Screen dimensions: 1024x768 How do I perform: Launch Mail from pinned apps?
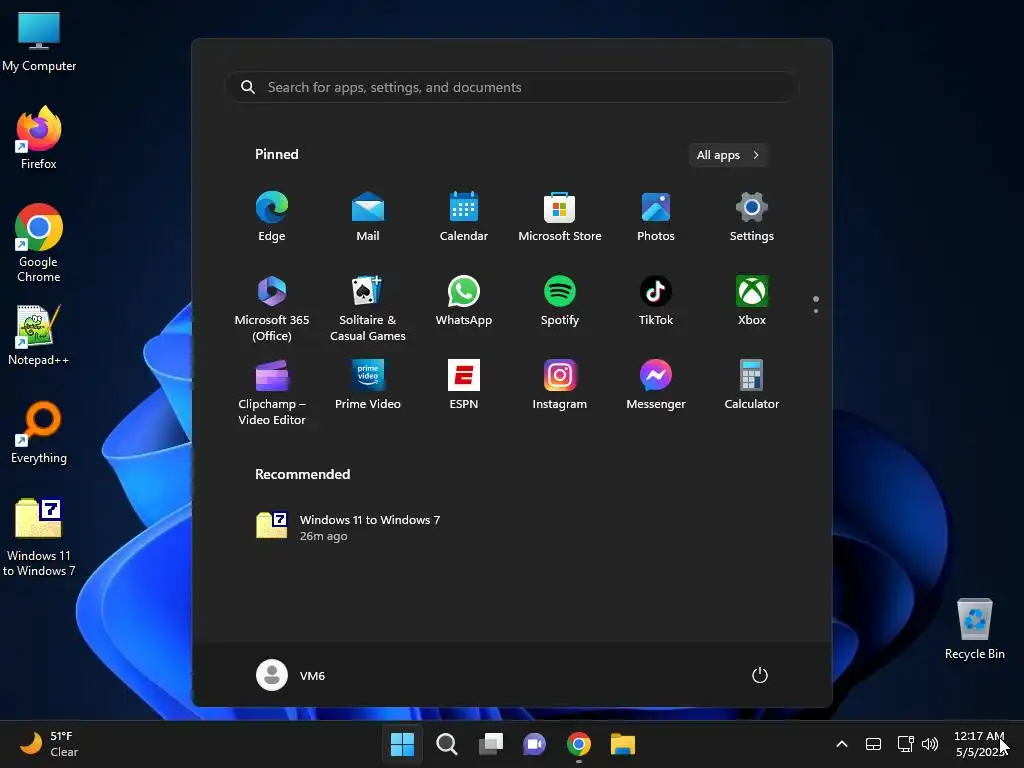[368, 217]
